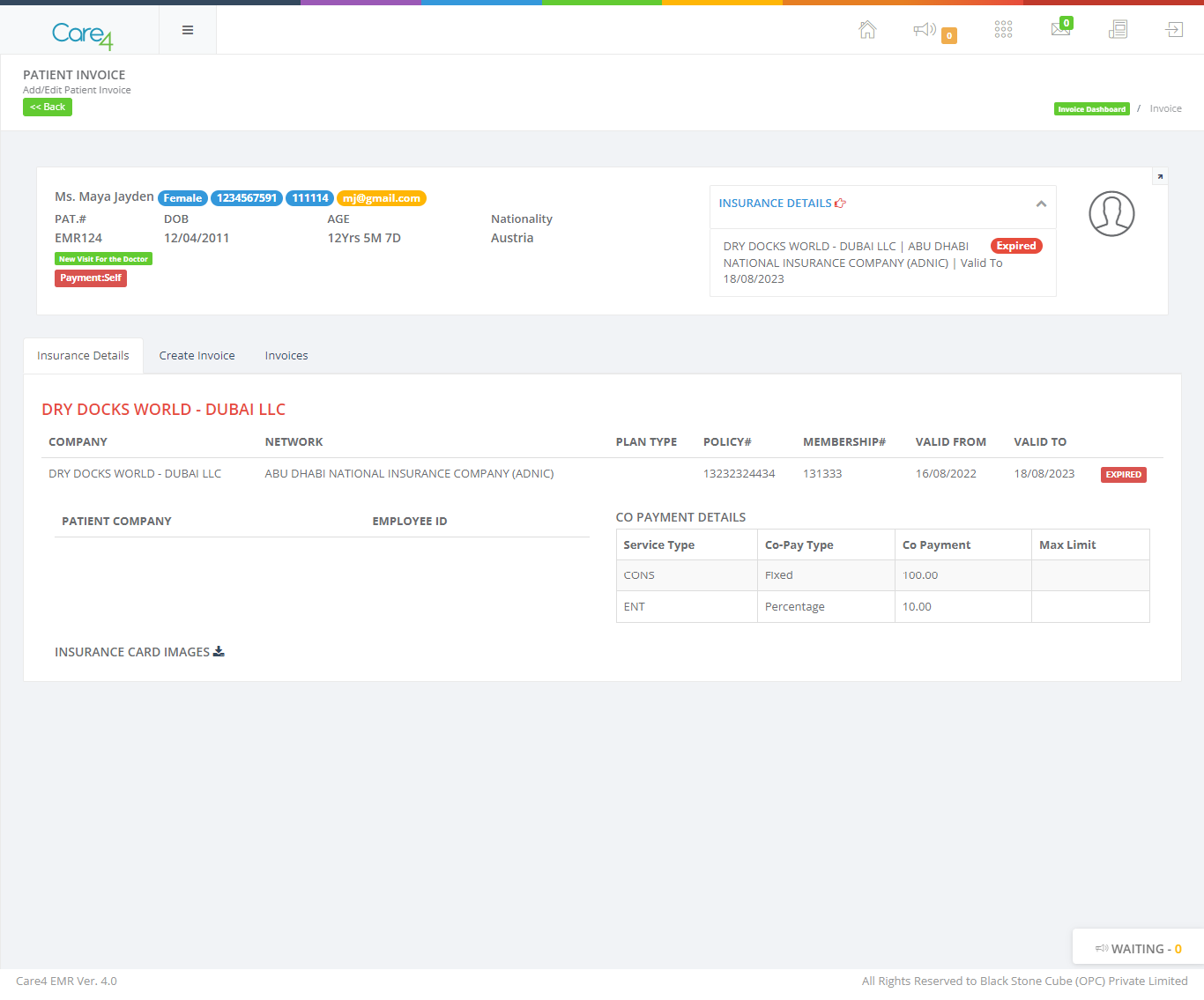
Task: Open Invoice Dashboard breadcrumb link
Action: [1091, 109]
